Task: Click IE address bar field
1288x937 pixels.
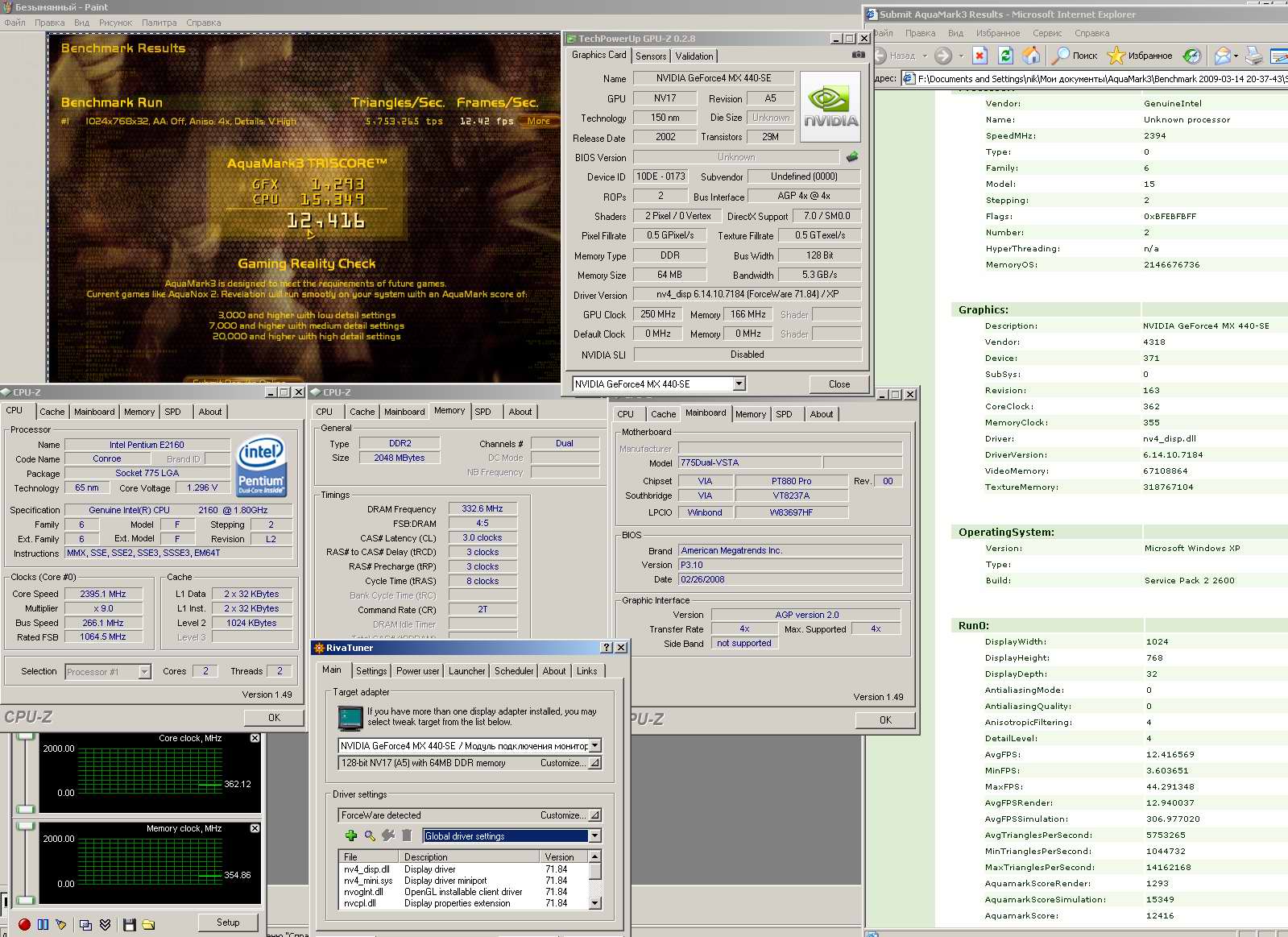Action: click(1093, 78)
